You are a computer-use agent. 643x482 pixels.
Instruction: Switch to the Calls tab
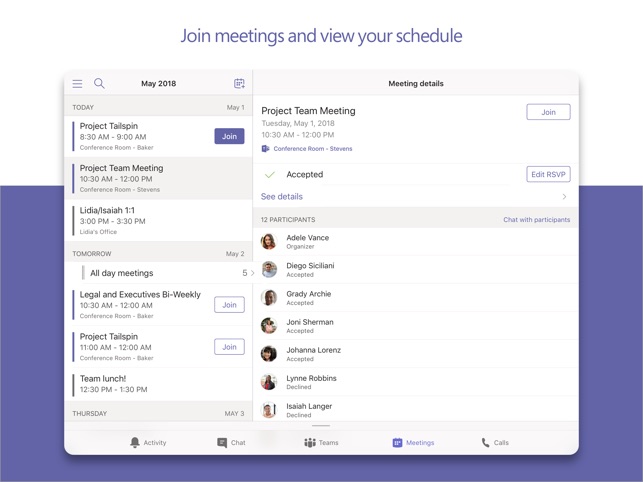pyautogui.click(x=495, y=443)
